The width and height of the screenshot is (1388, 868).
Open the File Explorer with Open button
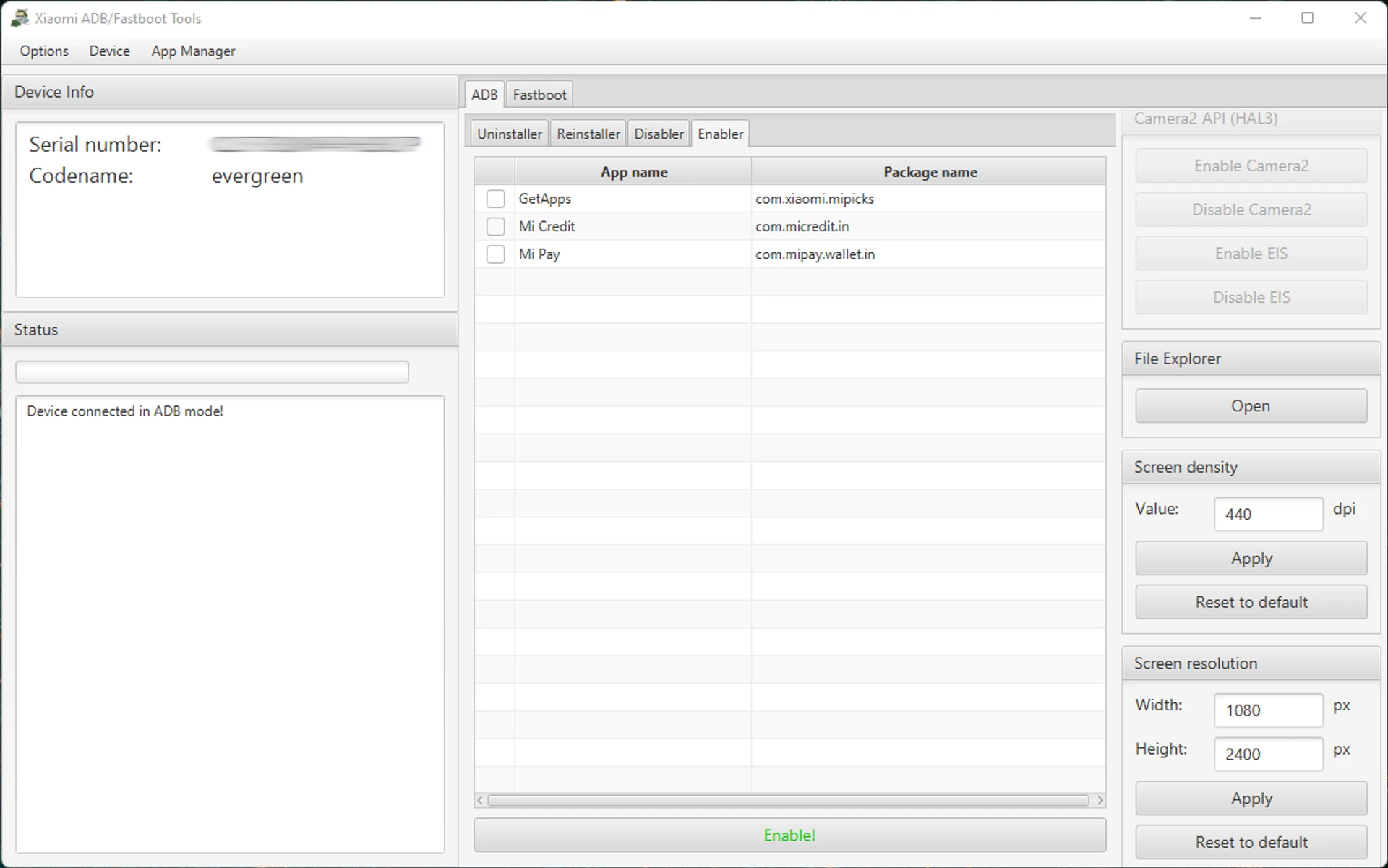tap(1251, 406)
